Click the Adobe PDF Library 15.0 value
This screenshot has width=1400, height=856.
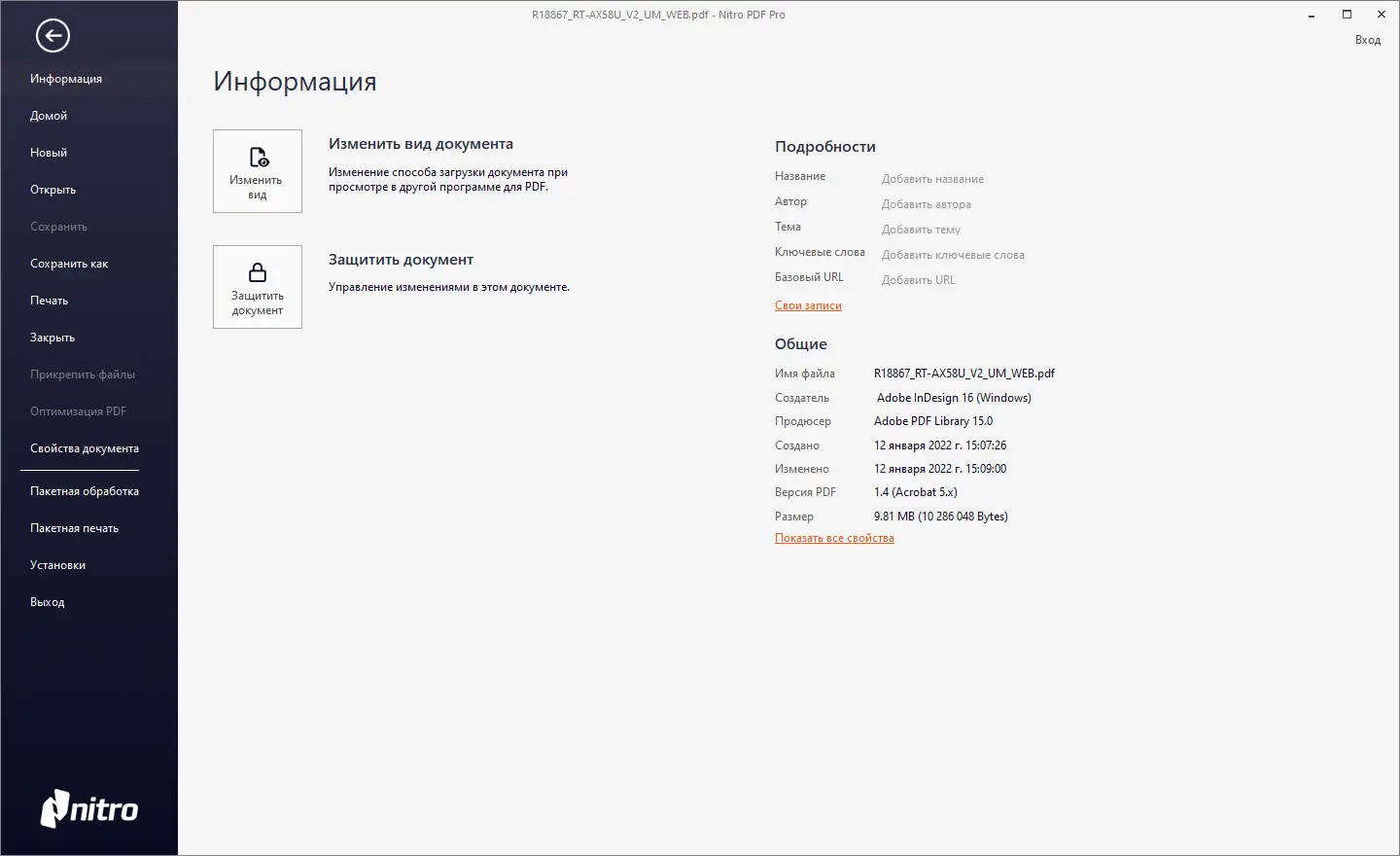933,421
